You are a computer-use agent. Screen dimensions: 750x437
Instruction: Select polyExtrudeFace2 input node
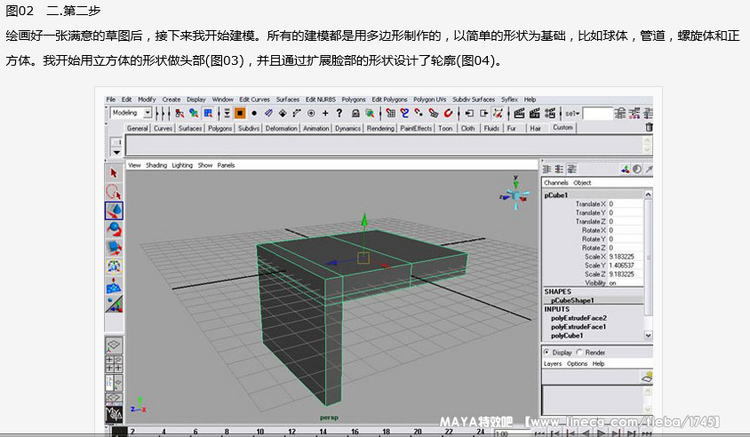coord(579,318)
